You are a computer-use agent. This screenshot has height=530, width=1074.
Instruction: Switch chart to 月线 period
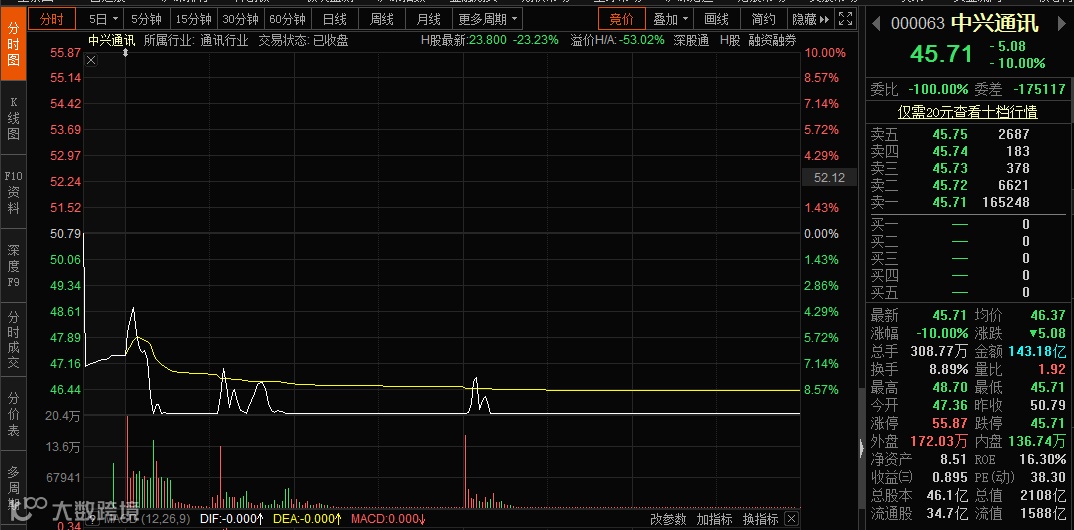(x=429, y=19)
